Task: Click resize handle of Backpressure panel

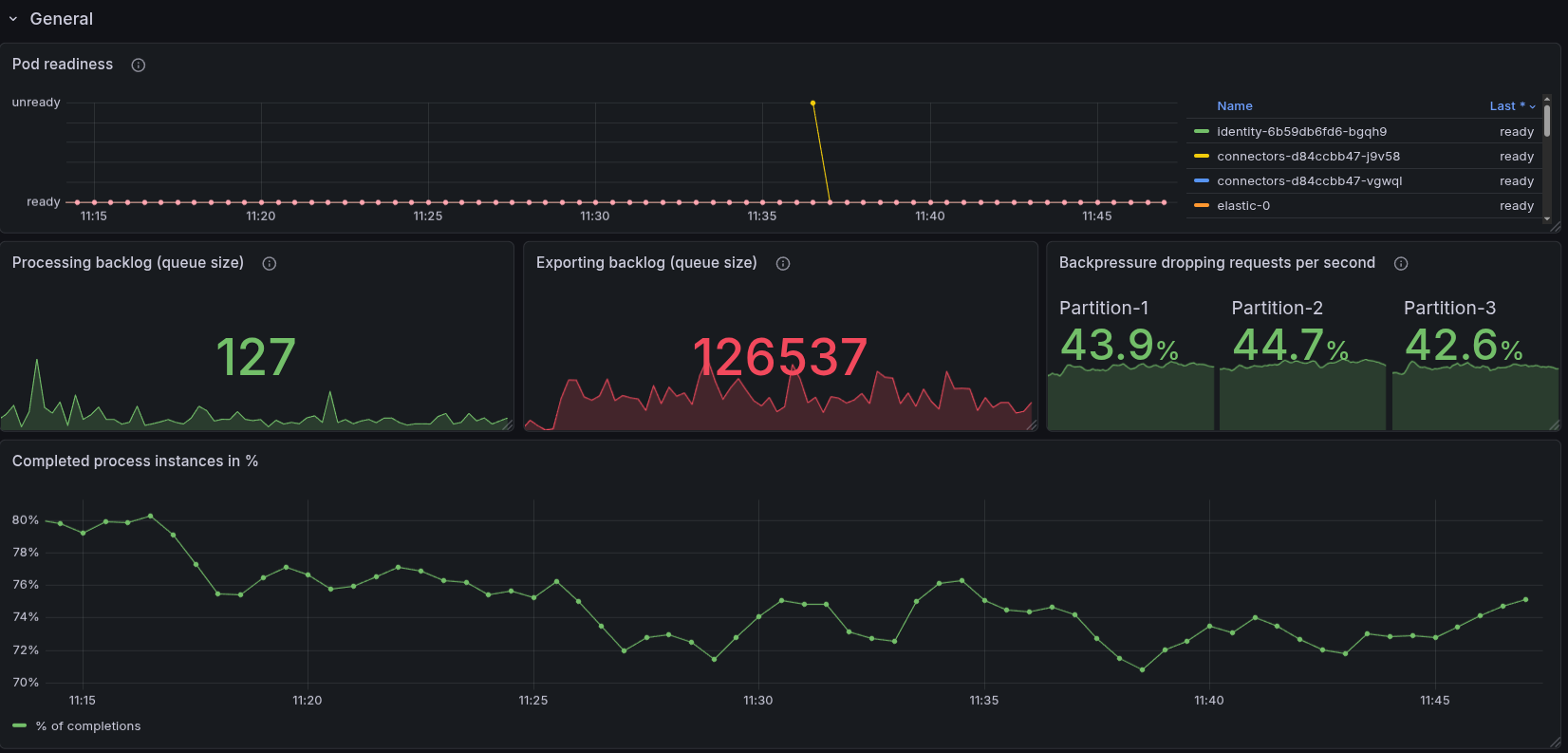Action: 1555,425
